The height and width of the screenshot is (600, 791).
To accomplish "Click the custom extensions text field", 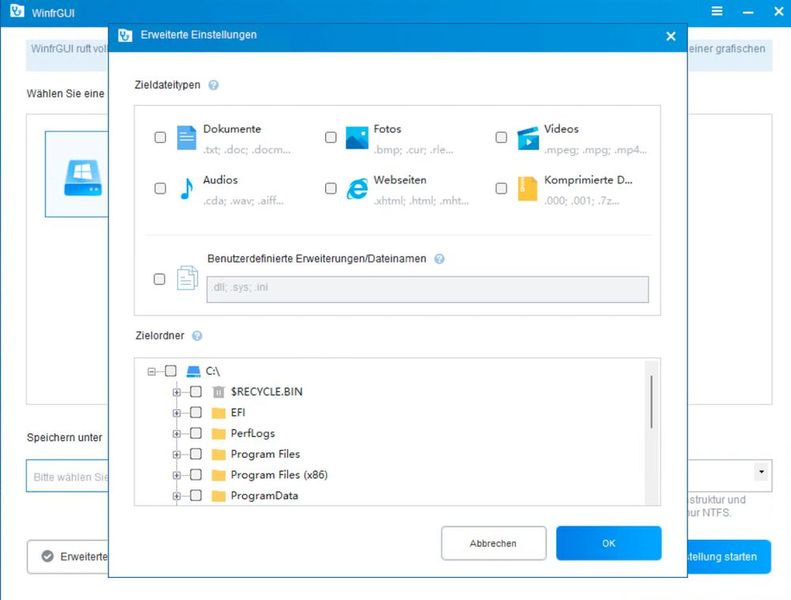I will coord(427,290).
